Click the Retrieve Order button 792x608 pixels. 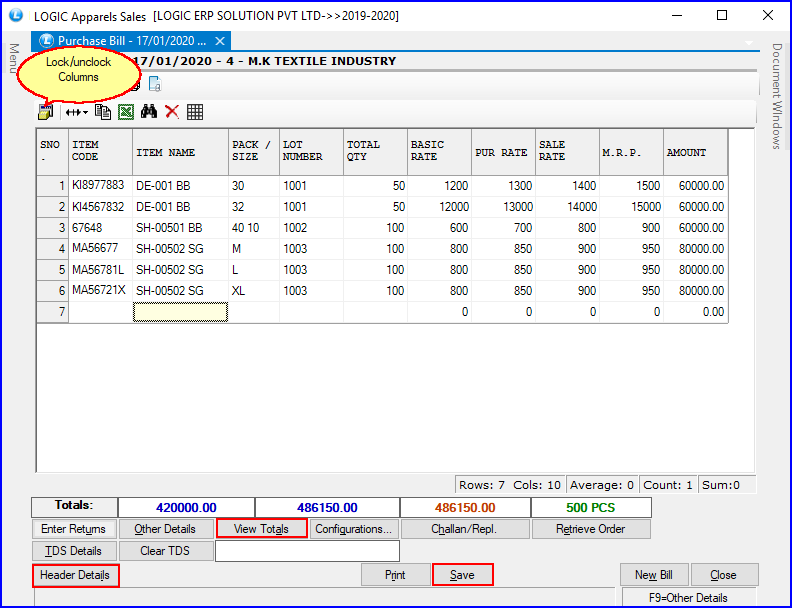click(590, 529)
